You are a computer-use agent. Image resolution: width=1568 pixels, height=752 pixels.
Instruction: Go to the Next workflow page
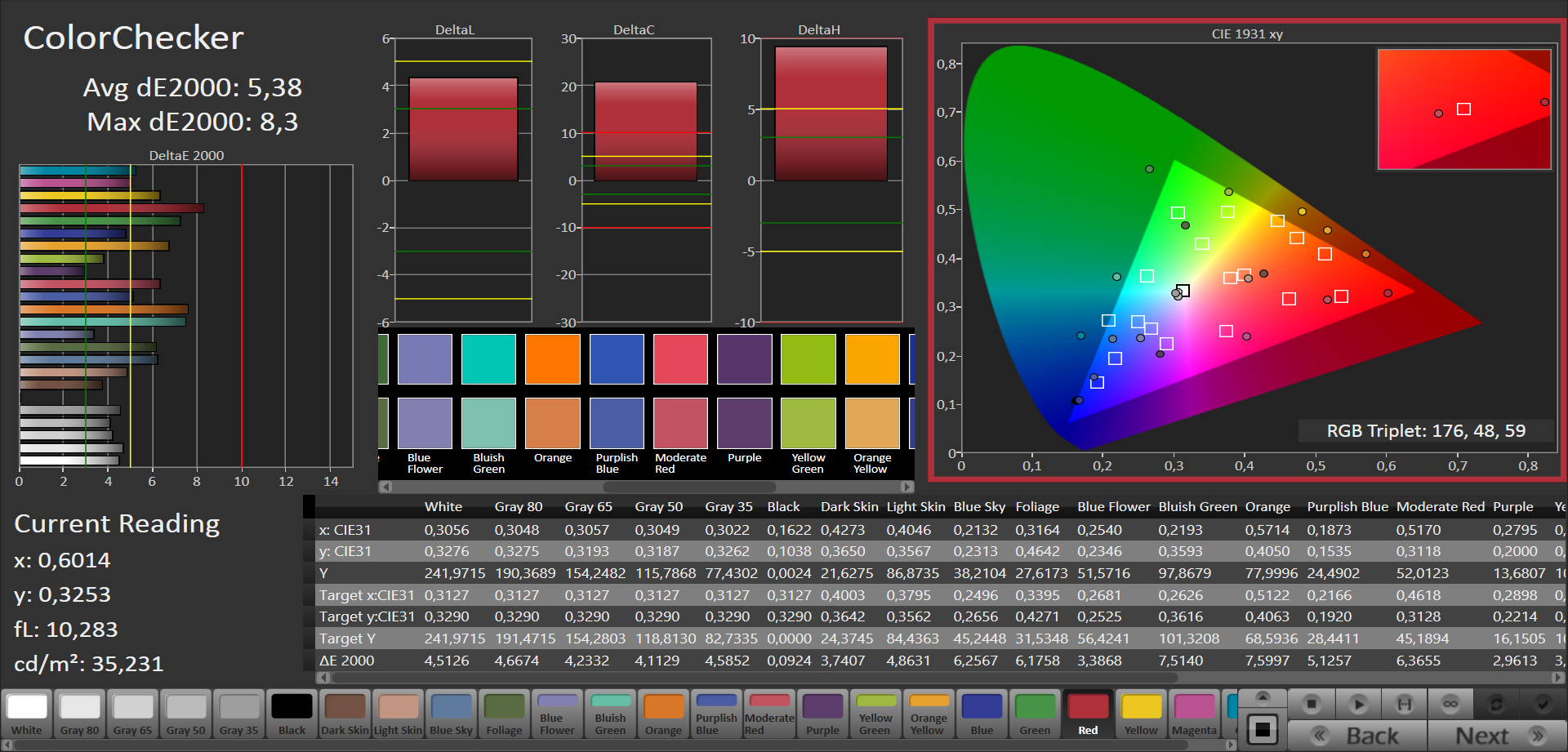coord(1496,736)
